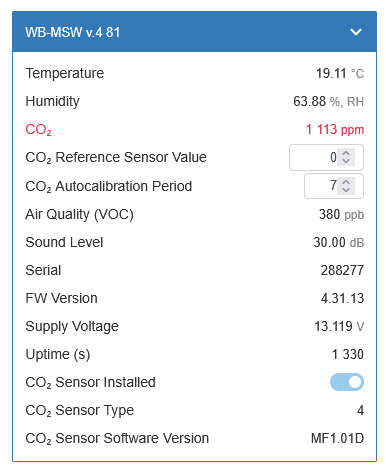Click the Humidity 63.88 value
This screenshot has height=475, width=386.
309,101
